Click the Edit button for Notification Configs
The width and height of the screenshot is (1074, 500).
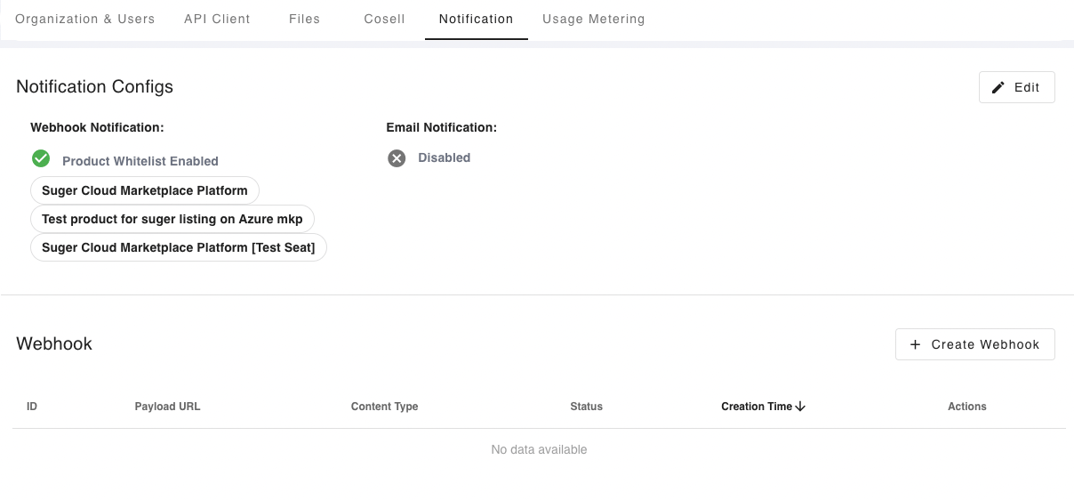tap(1016, 87)
